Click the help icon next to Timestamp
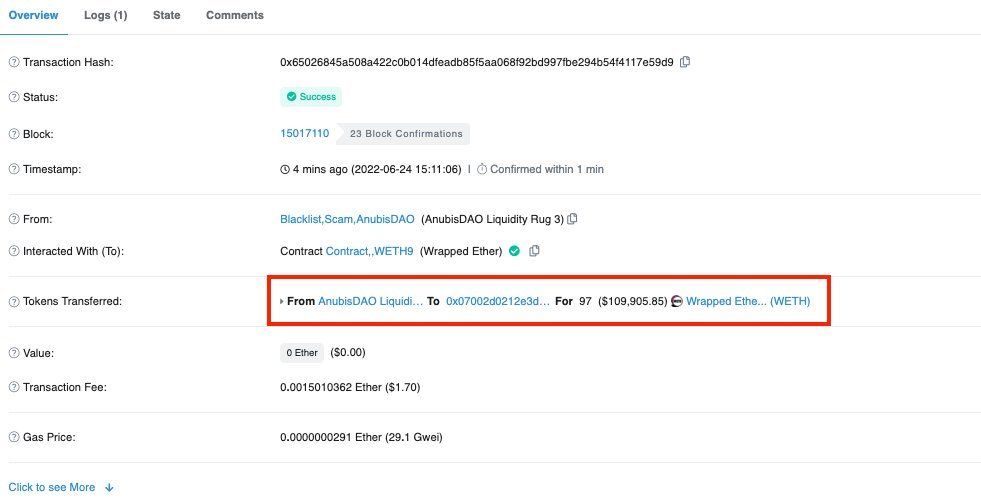Screen dimensions: 981x503 pyautogui.click(x=14, y=169)
